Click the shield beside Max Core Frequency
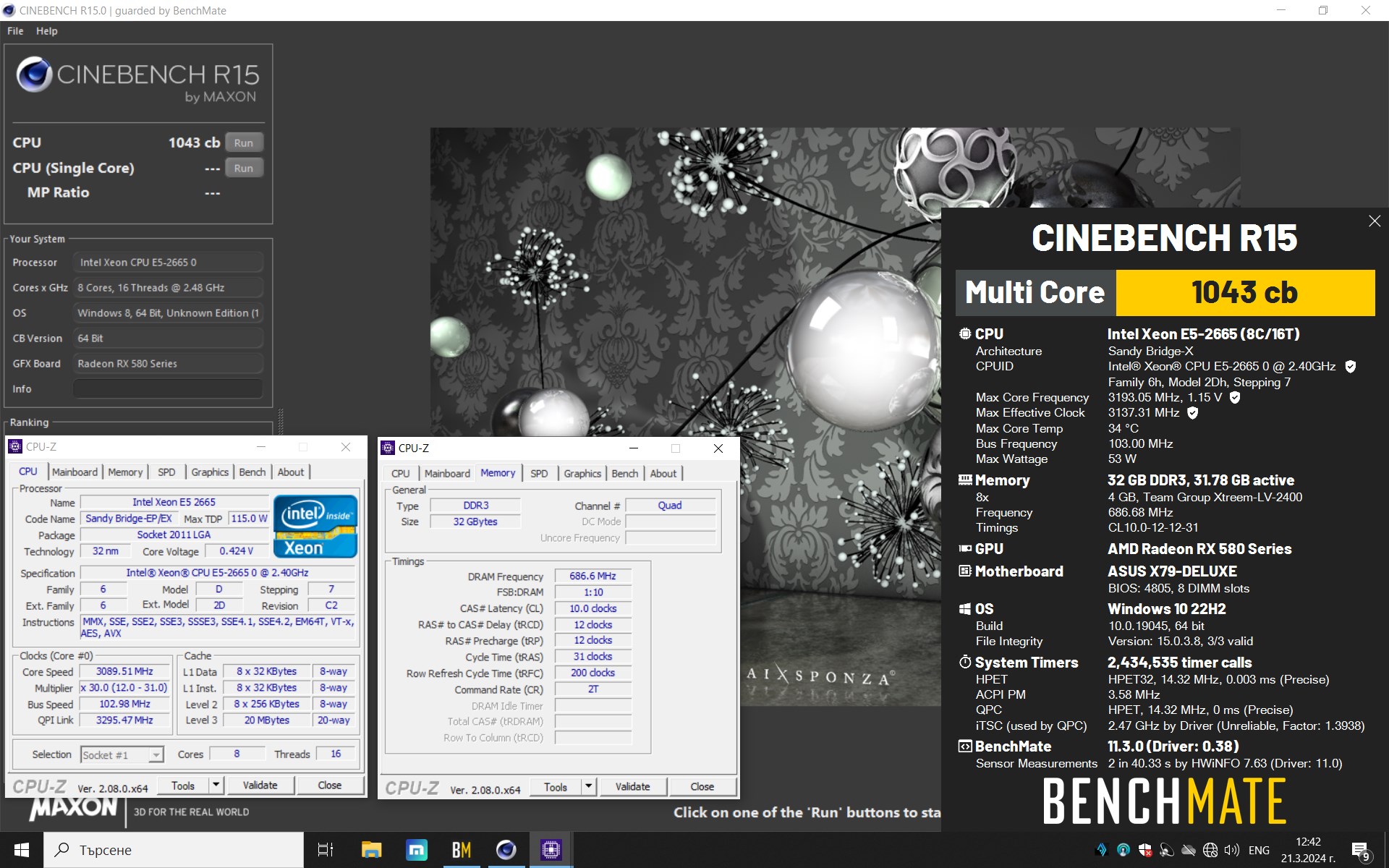The image size is (1389, 868). (1235, 397)
